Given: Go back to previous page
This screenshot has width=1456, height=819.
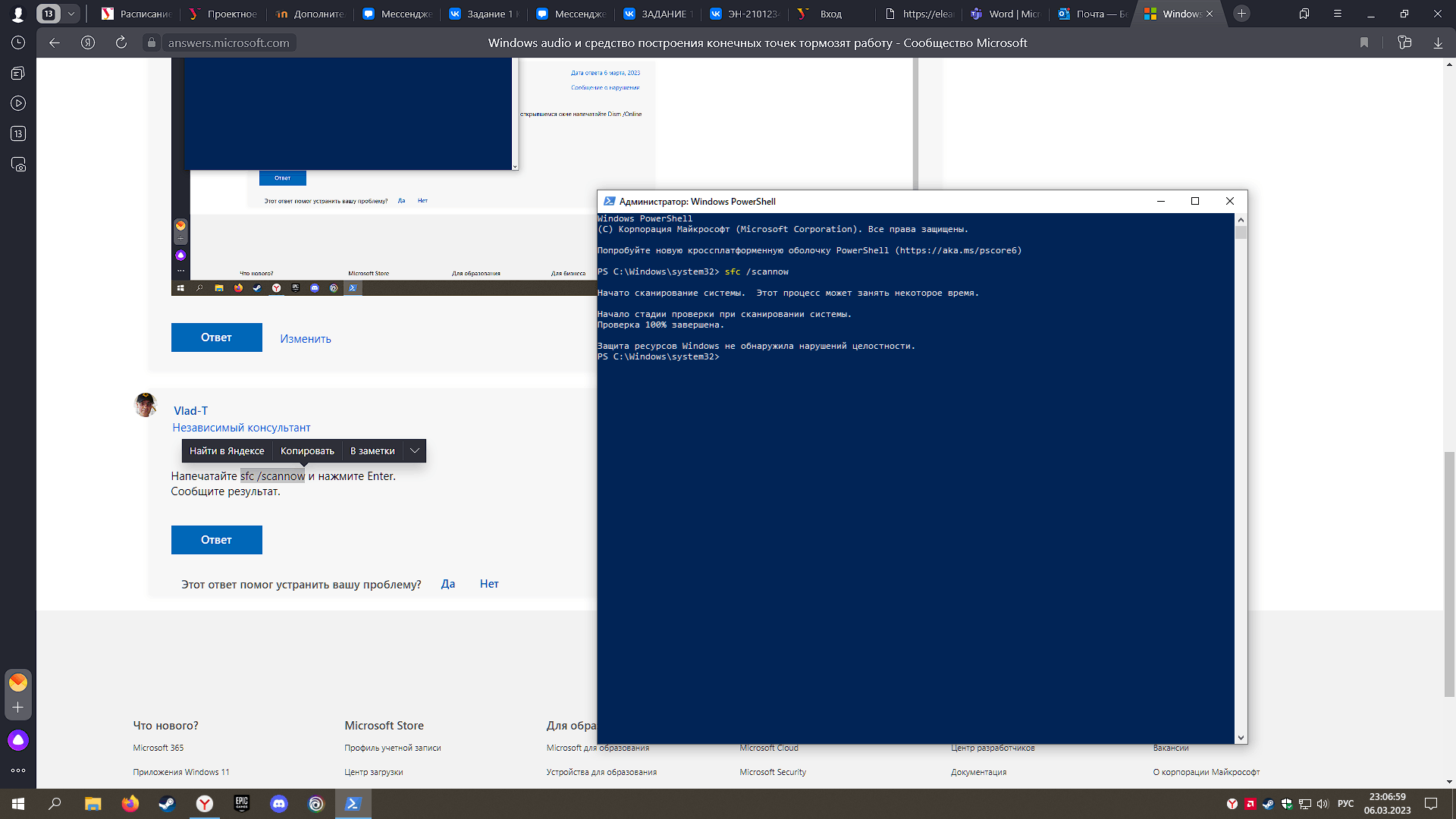Looking at the screenshot, I should [x=55, y=43].
